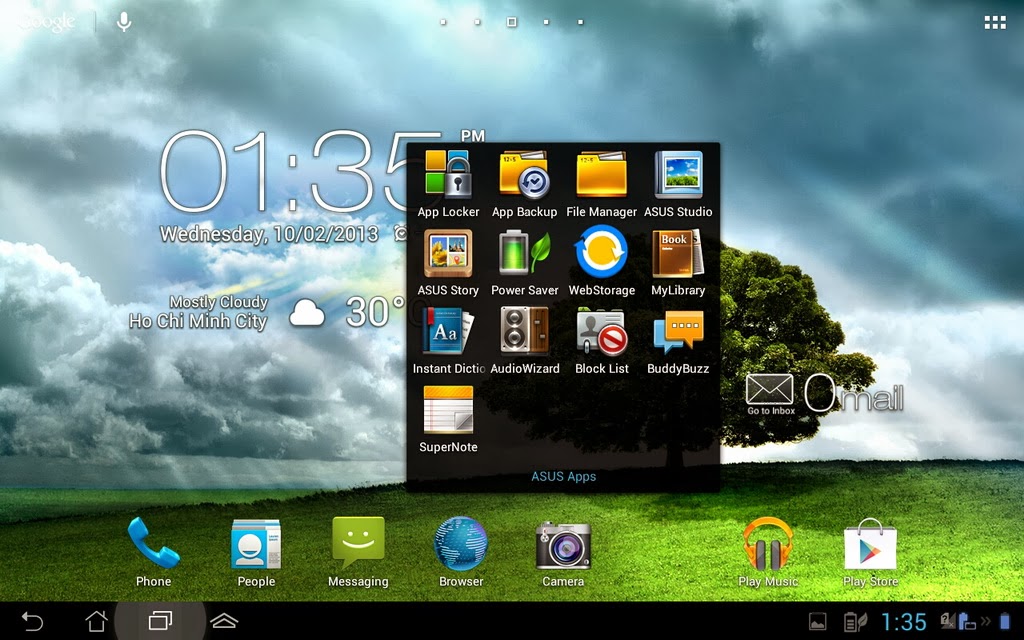Screen dimensions: 1024x640
Task: Open WebStorage
Action: (601, 252)
